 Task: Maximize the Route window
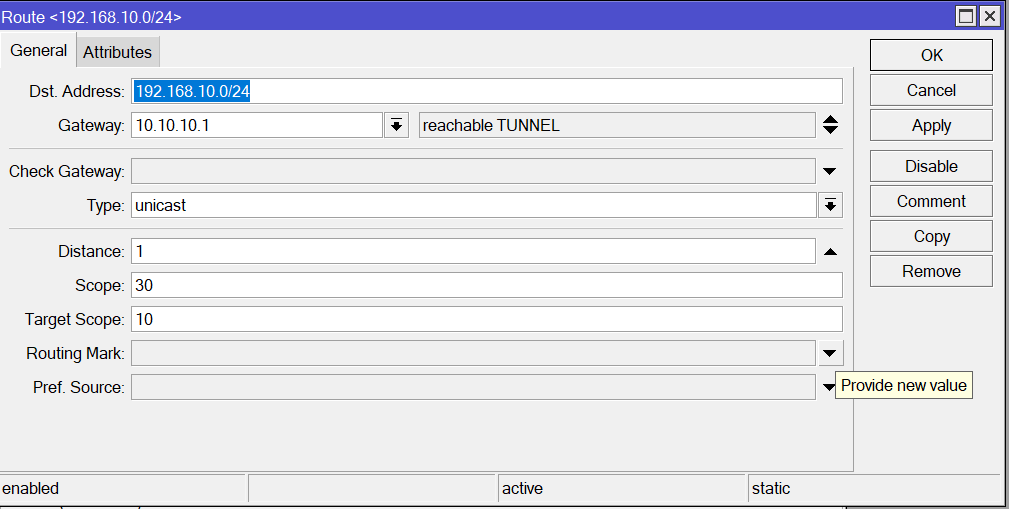[966, 17]
